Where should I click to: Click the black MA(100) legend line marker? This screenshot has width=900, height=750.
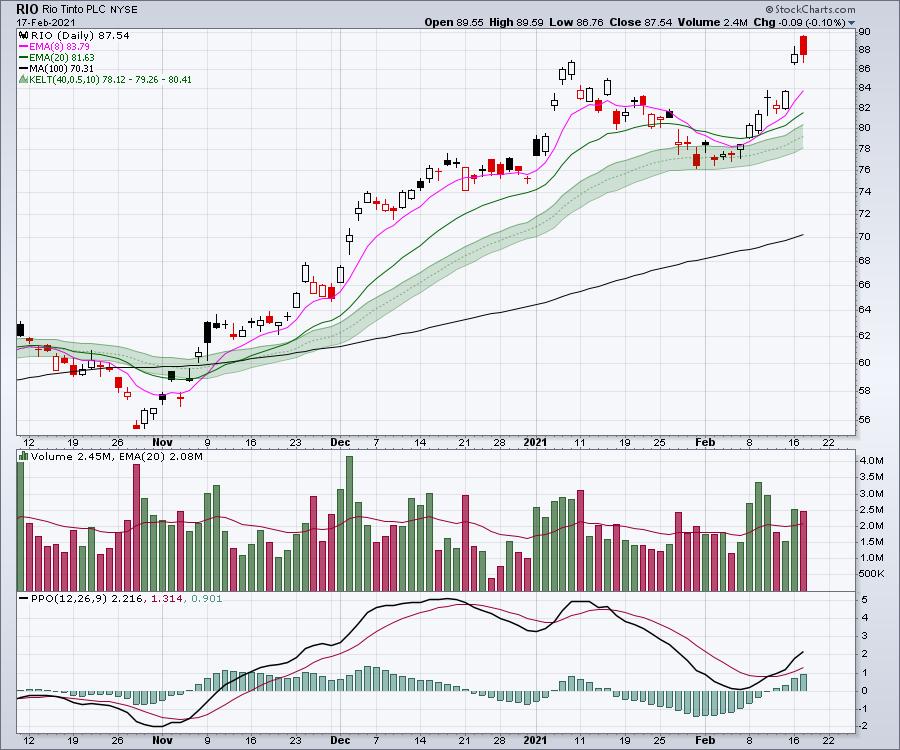point(22,68)
